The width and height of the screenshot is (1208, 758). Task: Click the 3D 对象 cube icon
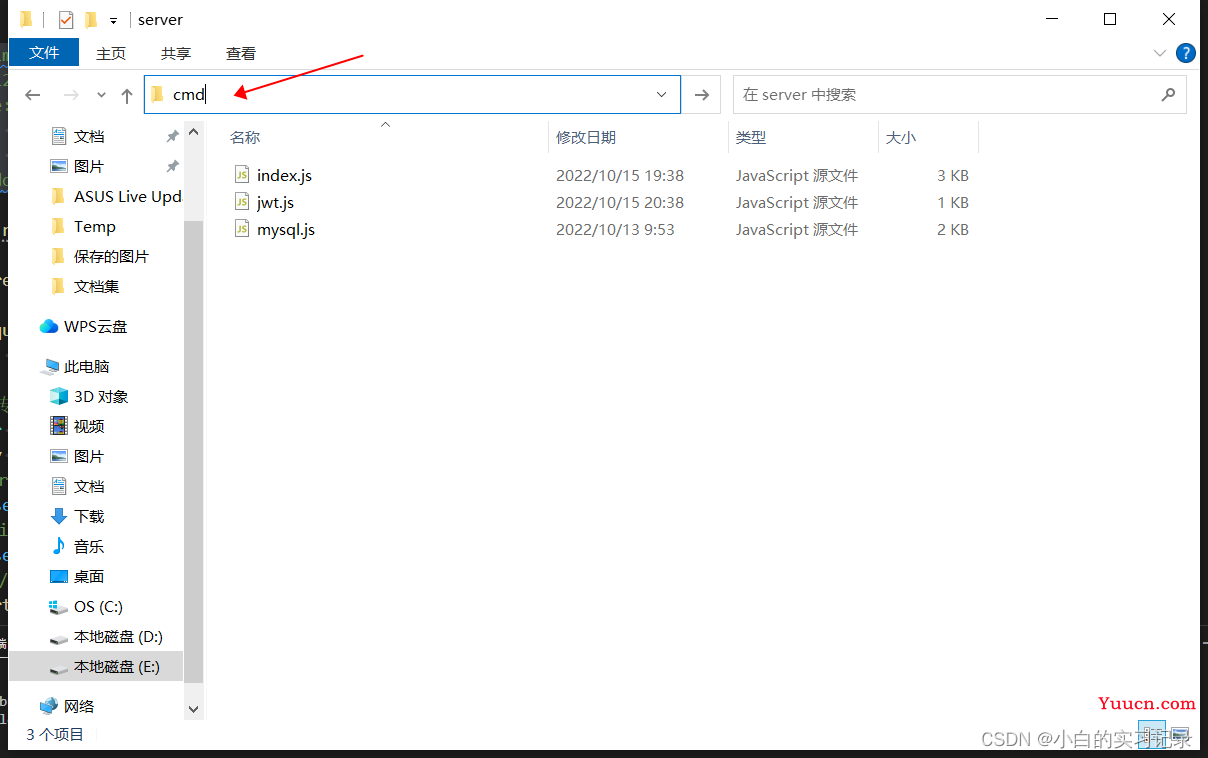[x=58, y=396]
